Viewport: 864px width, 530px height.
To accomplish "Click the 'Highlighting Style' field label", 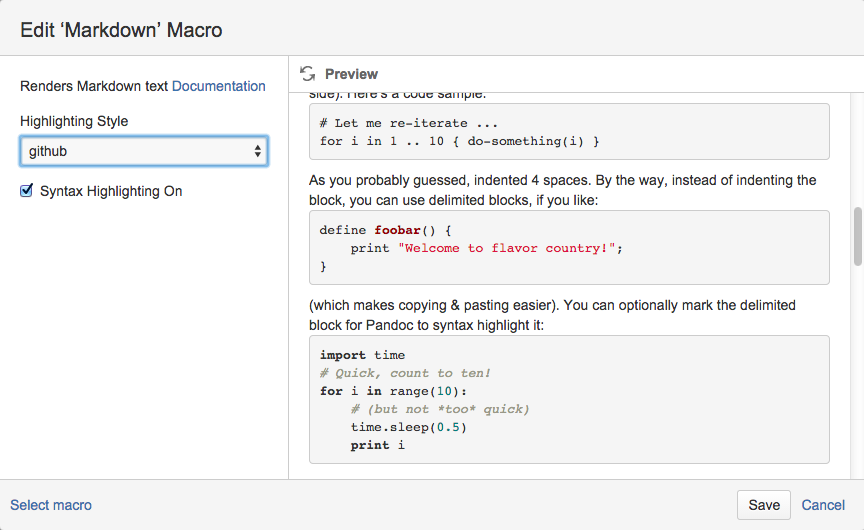I will point(74,121).
